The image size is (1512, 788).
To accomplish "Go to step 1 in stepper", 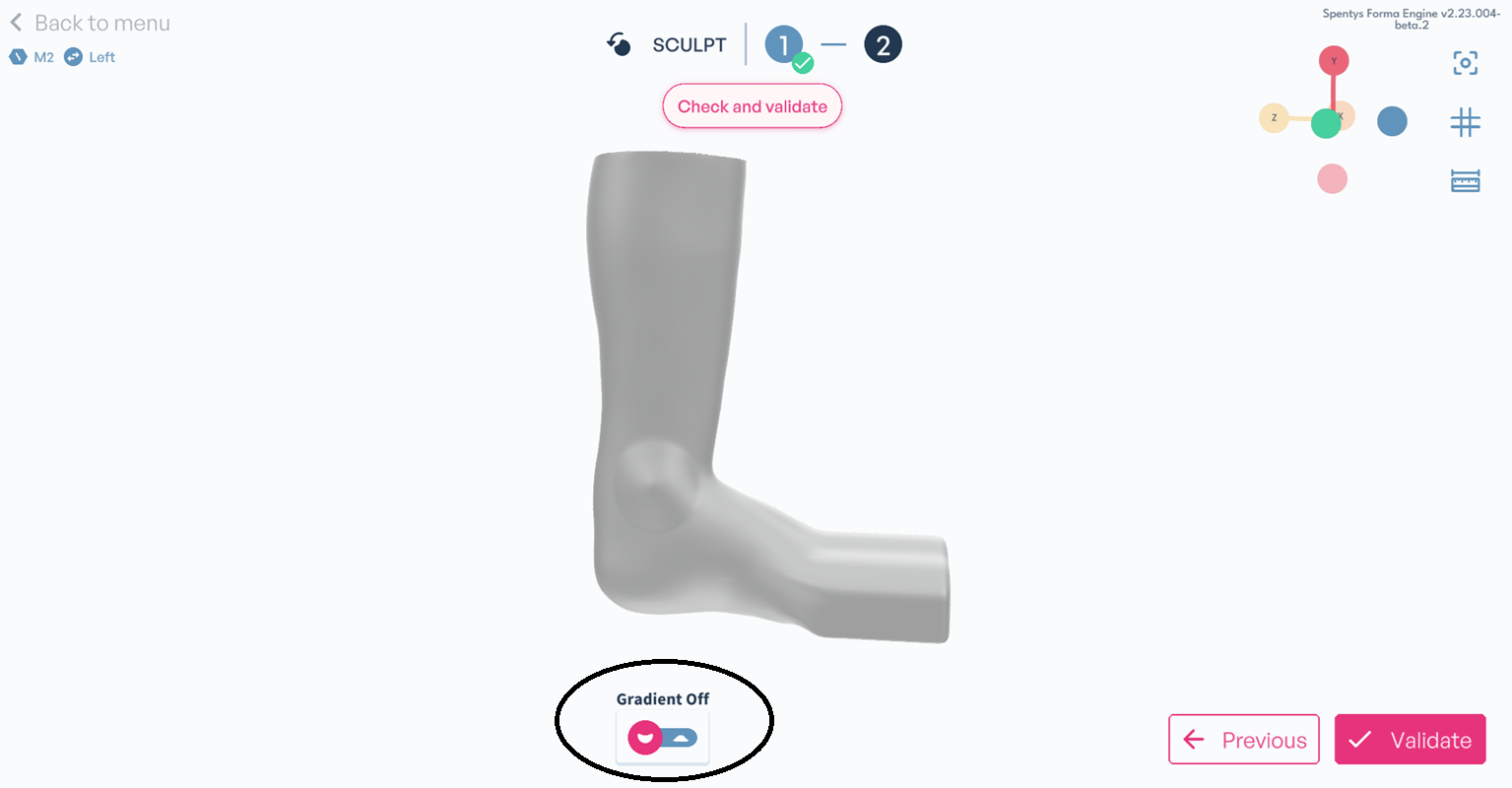I will pos(784,44).
